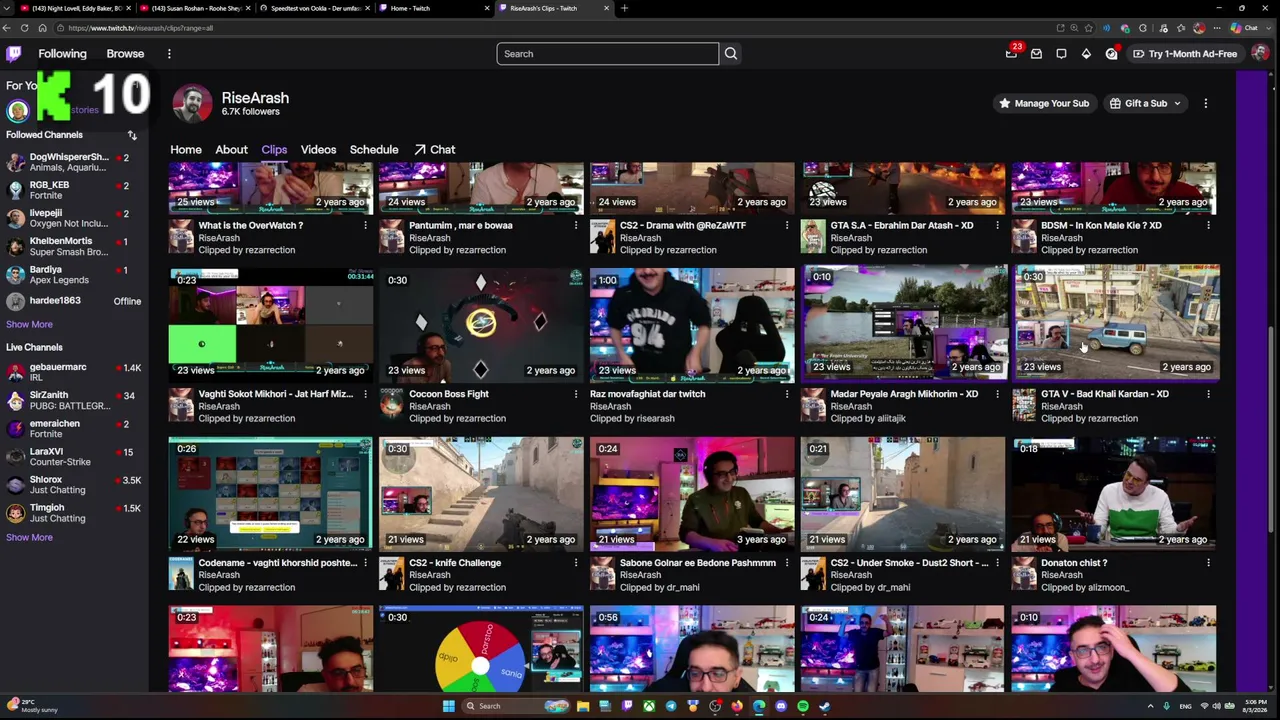The width and height of the screenshot is (1280, 720).
Task: Click the Get Bits diamond icon
Action: click(x=1086, y=54)
